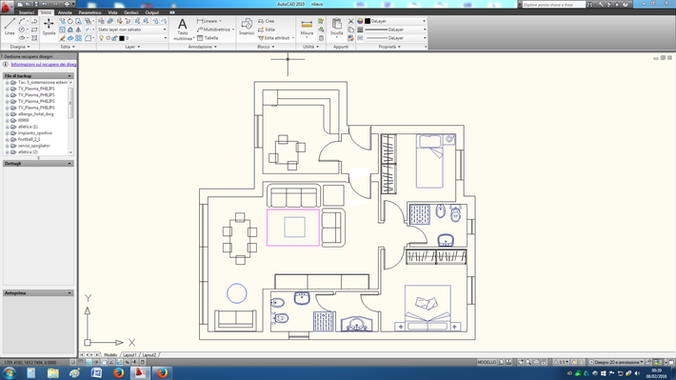Click the clock in system tray

coord(656,373)
